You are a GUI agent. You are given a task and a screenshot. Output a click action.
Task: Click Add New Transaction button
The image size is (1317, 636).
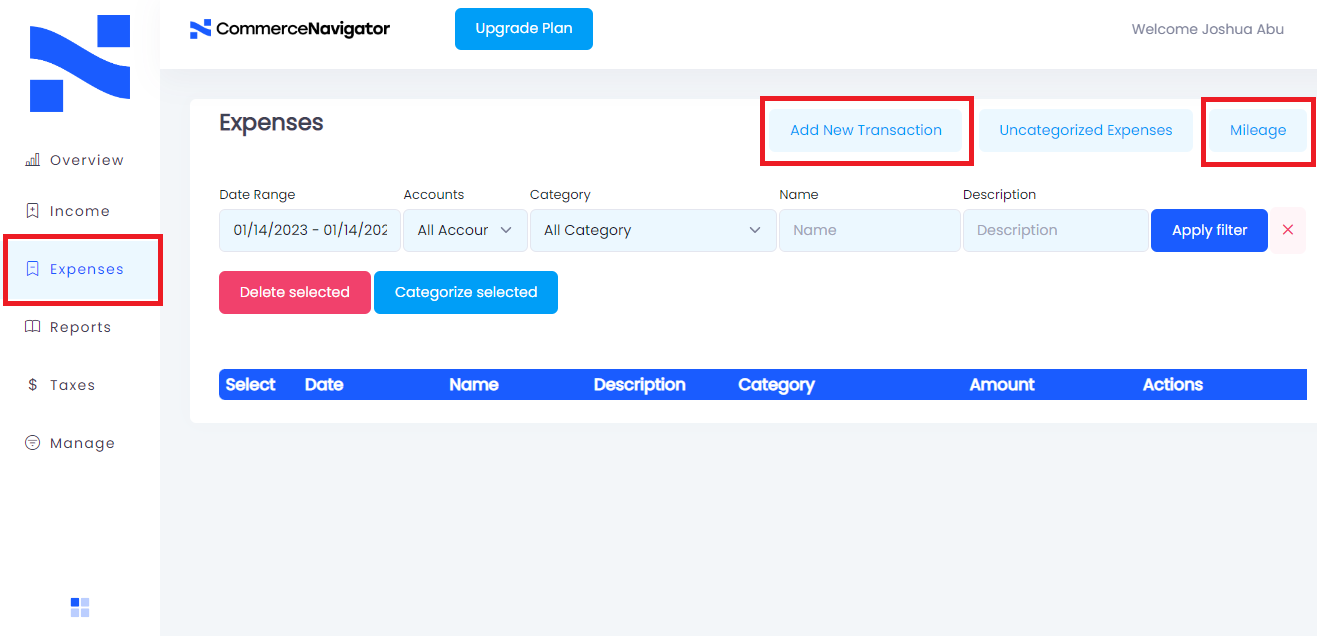[865, 130]
